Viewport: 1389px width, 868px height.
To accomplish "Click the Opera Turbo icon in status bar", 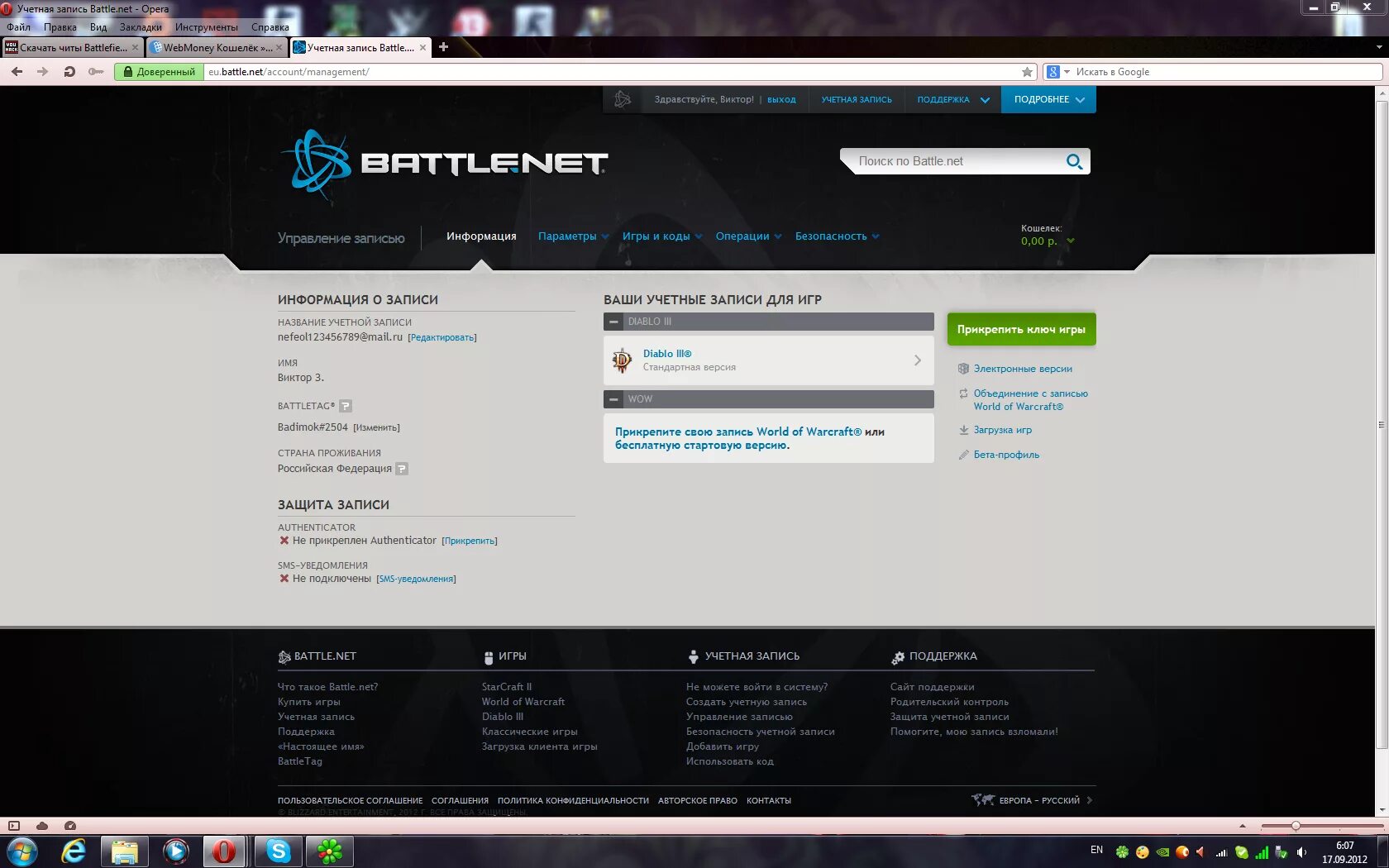I will (x=69, y=825).
